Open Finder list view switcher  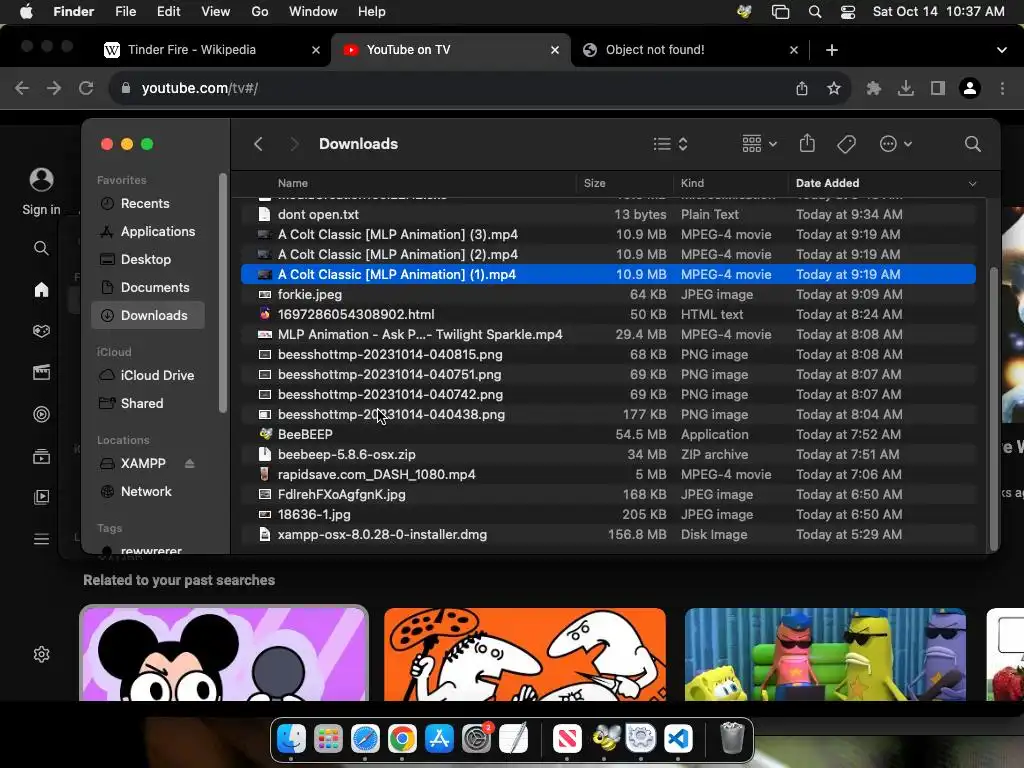point(671,144)
